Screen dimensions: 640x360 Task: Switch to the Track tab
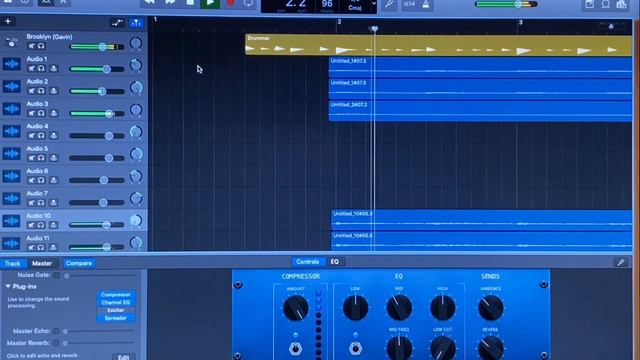pos(13,263)
